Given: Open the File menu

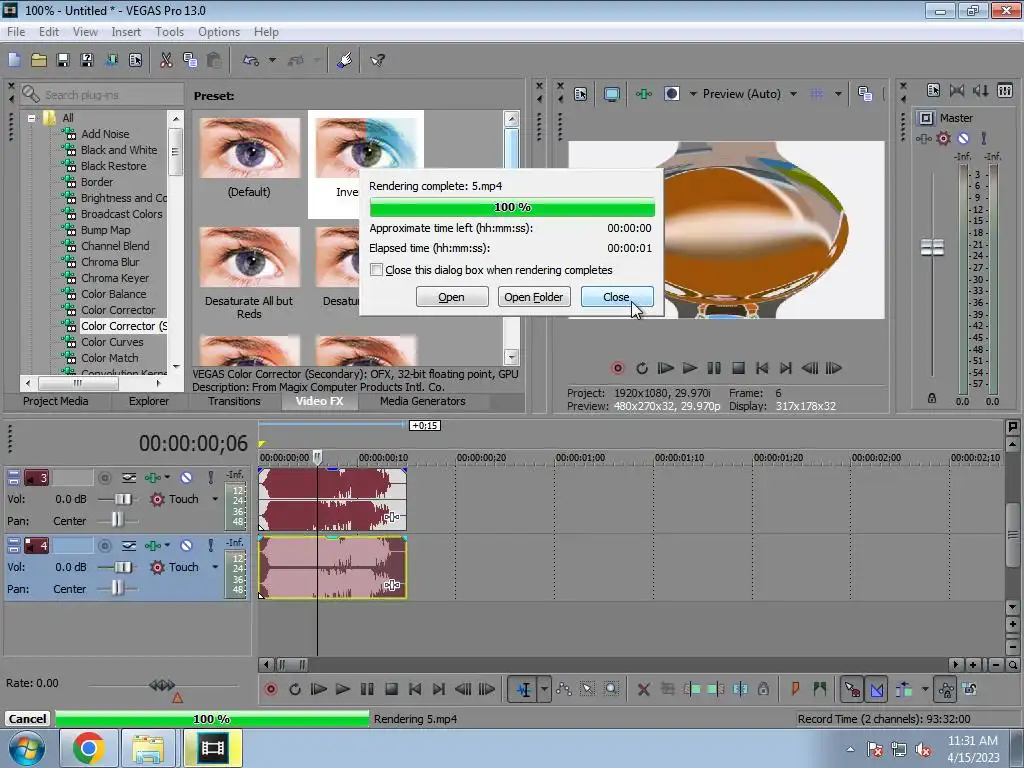Looking at the screenshot, I should [16, 31].
